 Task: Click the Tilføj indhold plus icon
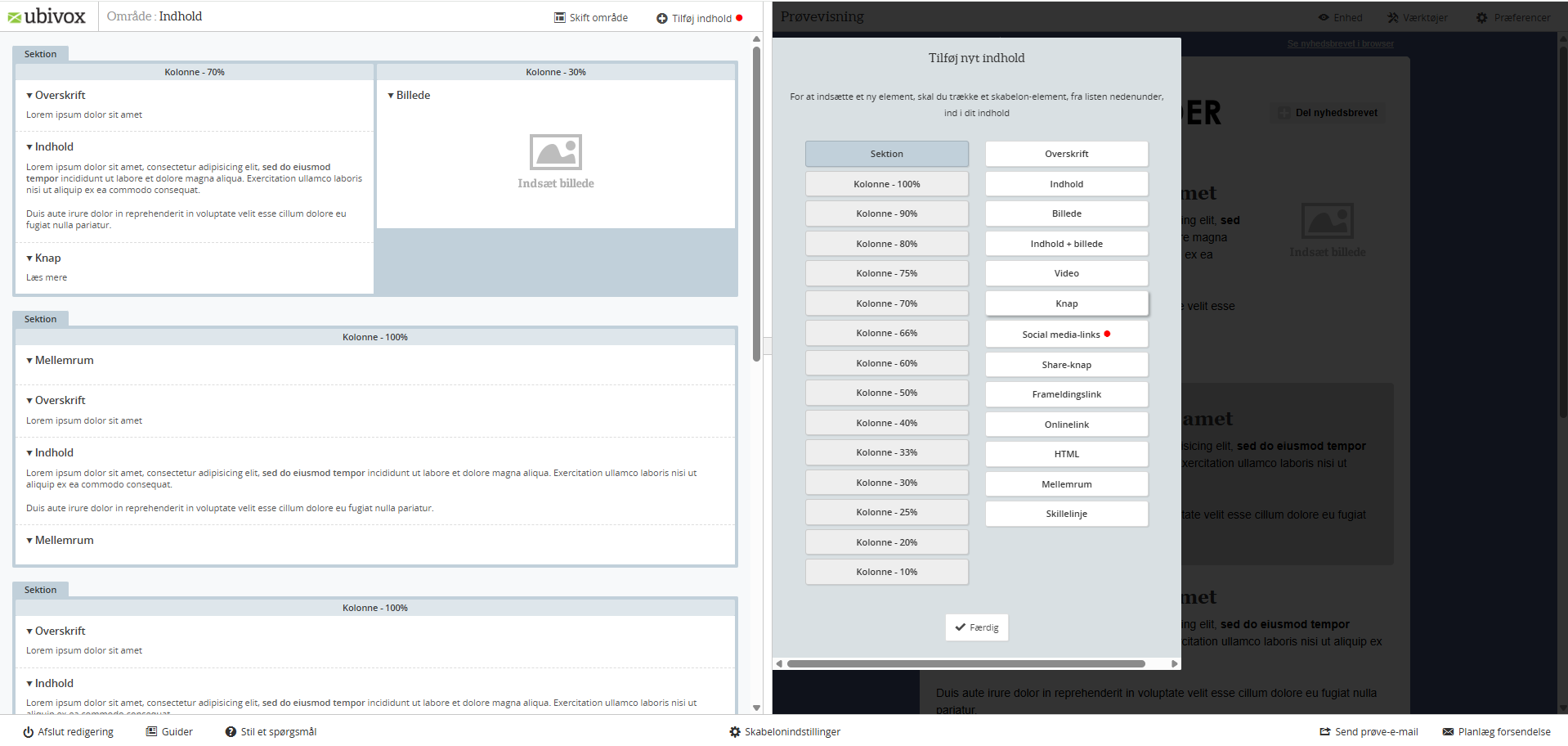662,19
